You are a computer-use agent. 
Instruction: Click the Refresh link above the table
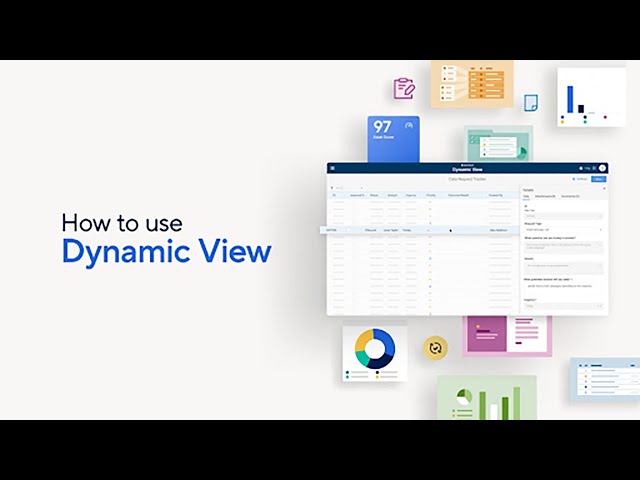tap(580, 179)
